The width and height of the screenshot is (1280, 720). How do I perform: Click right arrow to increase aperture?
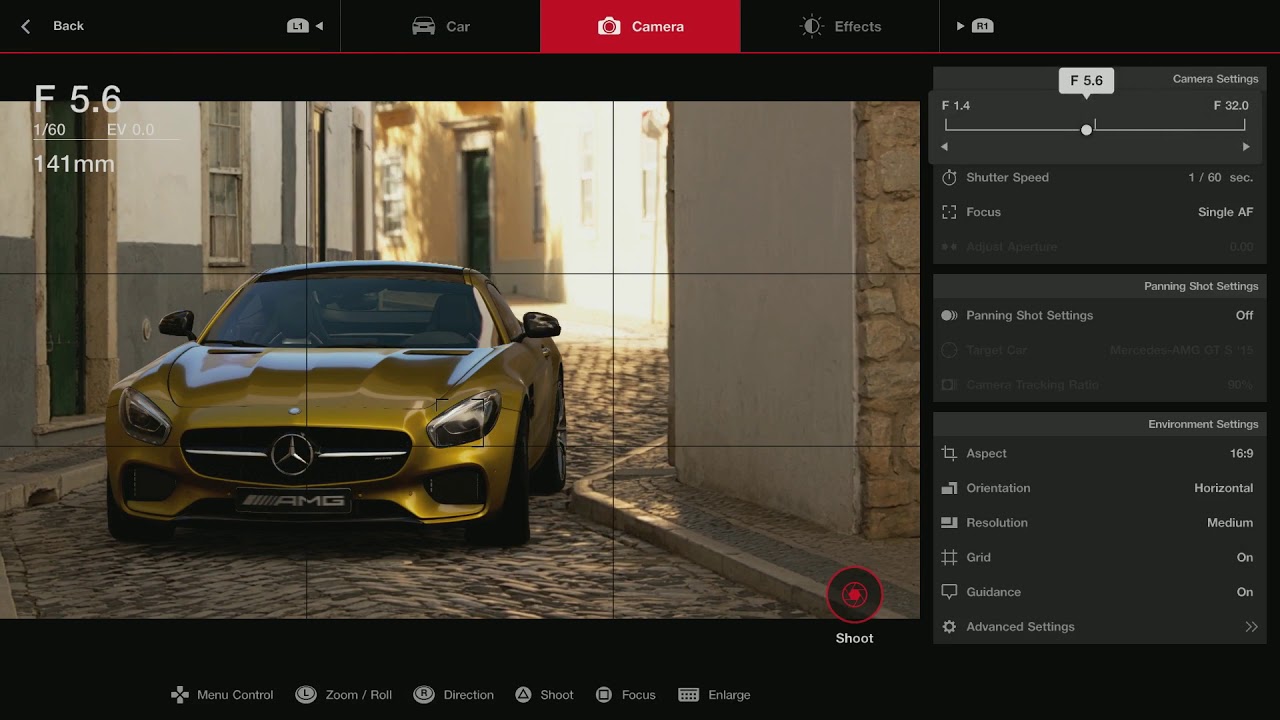[1246, 147]
